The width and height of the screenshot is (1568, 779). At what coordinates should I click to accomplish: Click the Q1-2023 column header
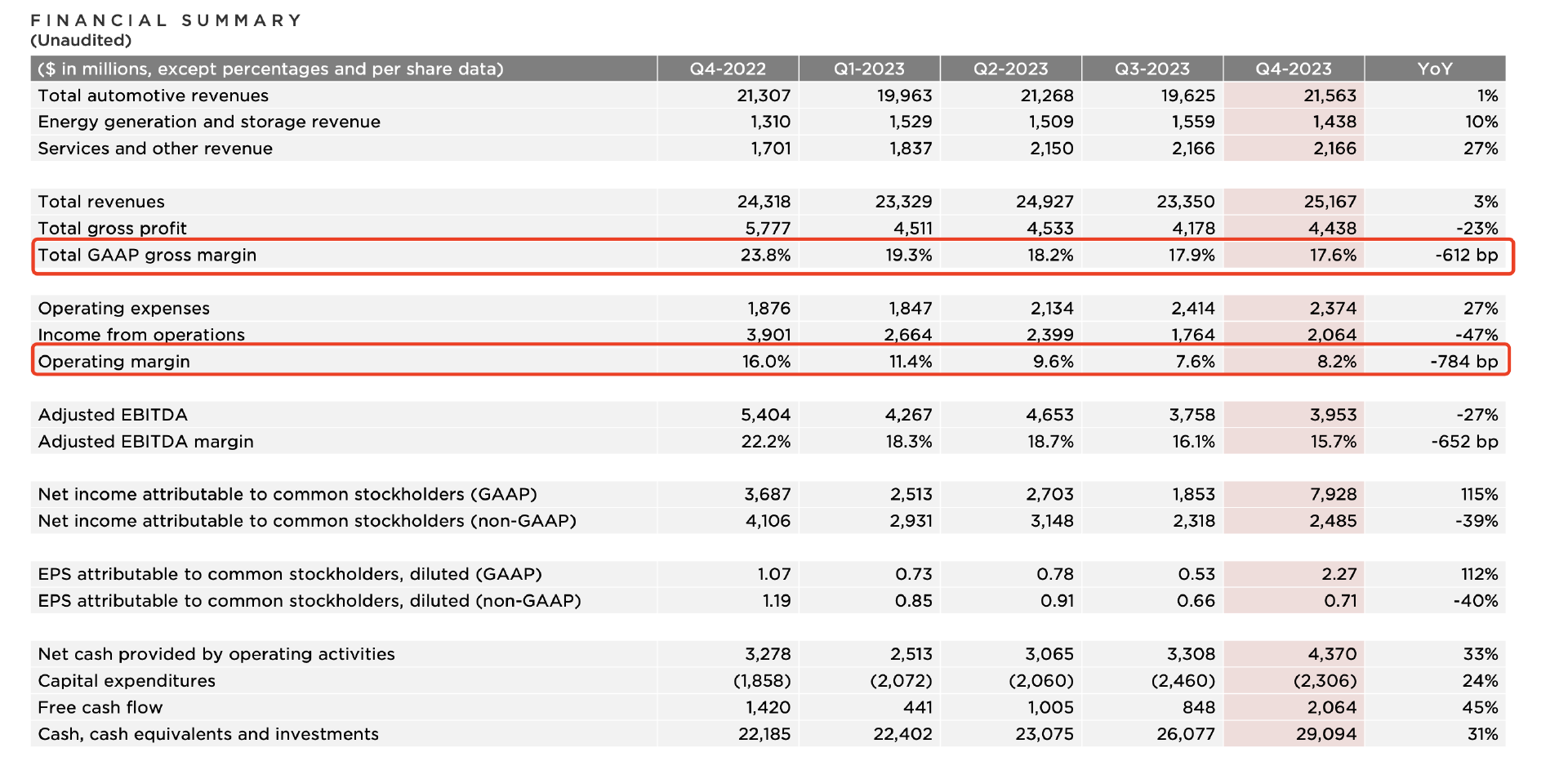869,69
